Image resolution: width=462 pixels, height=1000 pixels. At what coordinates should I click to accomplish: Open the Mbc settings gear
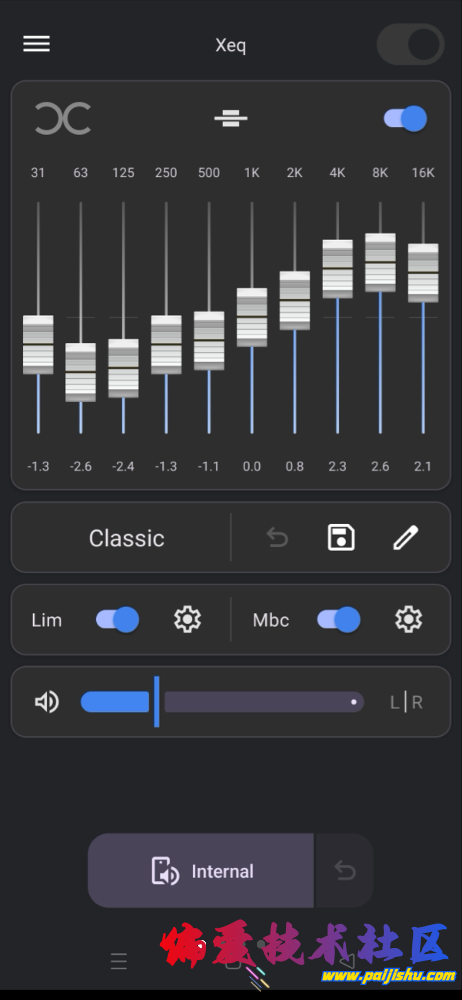pos(408,619)
